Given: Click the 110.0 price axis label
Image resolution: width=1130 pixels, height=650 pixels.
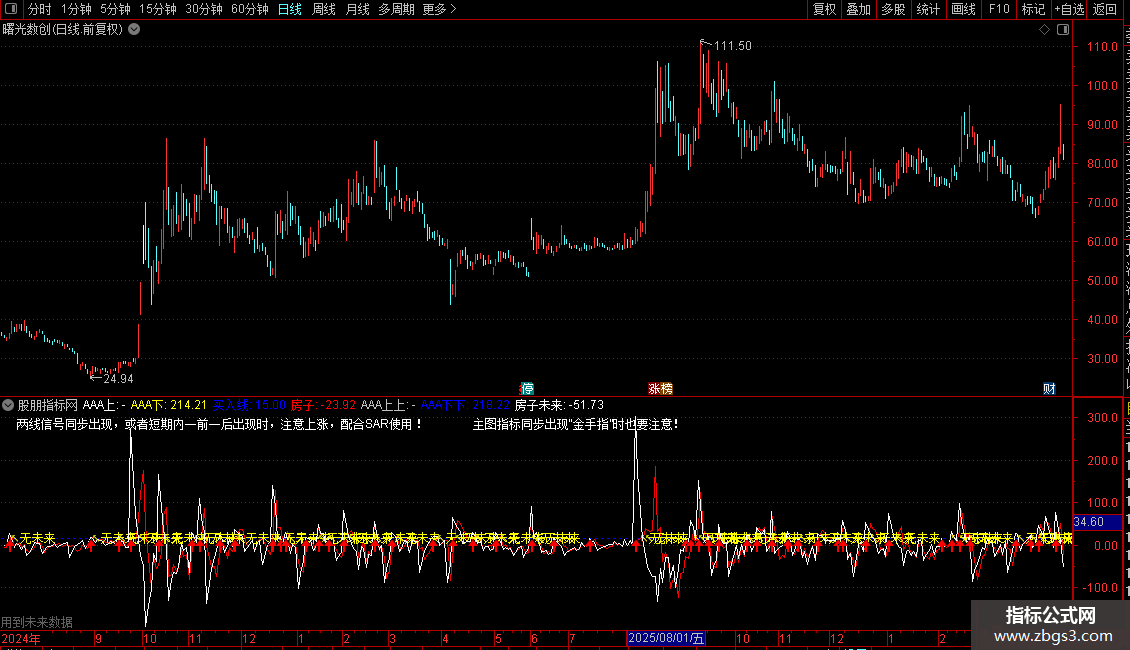Looking at the screenshot, I should (x=1103, y=46).
